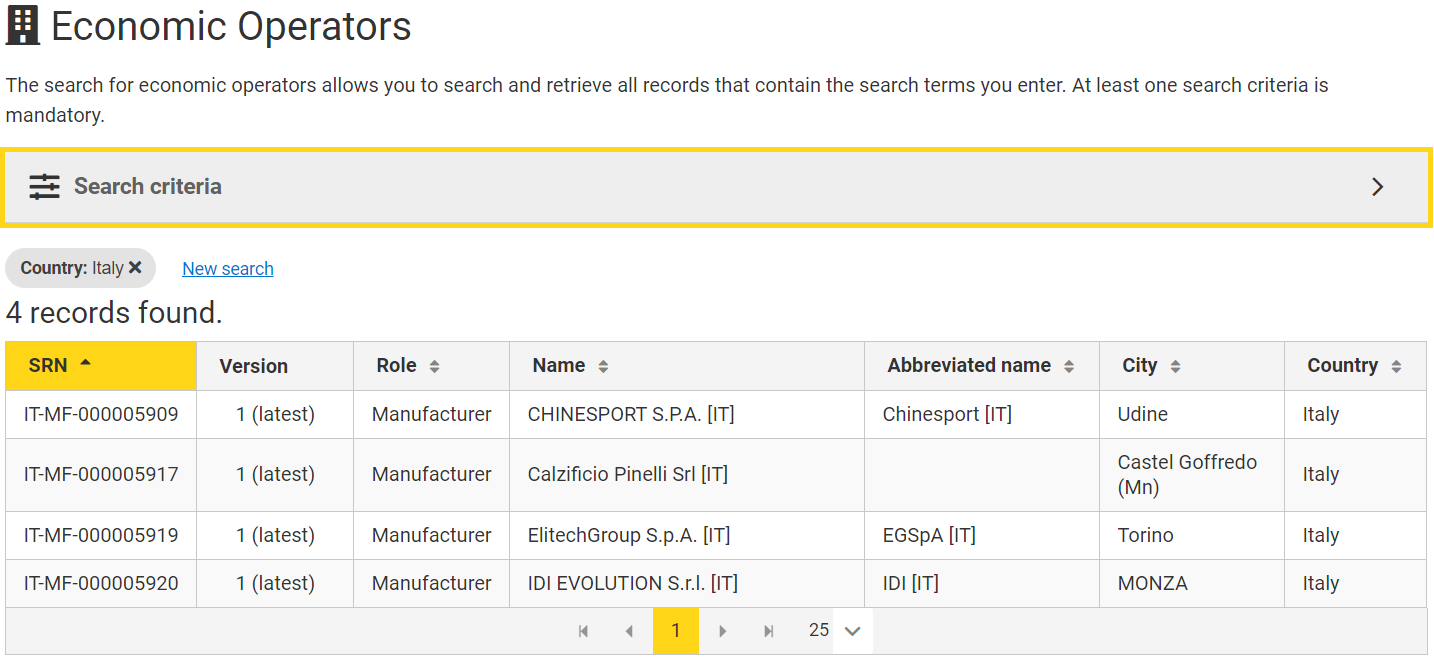The image size is (1434, 660).
Task: Go to next page of results
Action: [722, 631]
